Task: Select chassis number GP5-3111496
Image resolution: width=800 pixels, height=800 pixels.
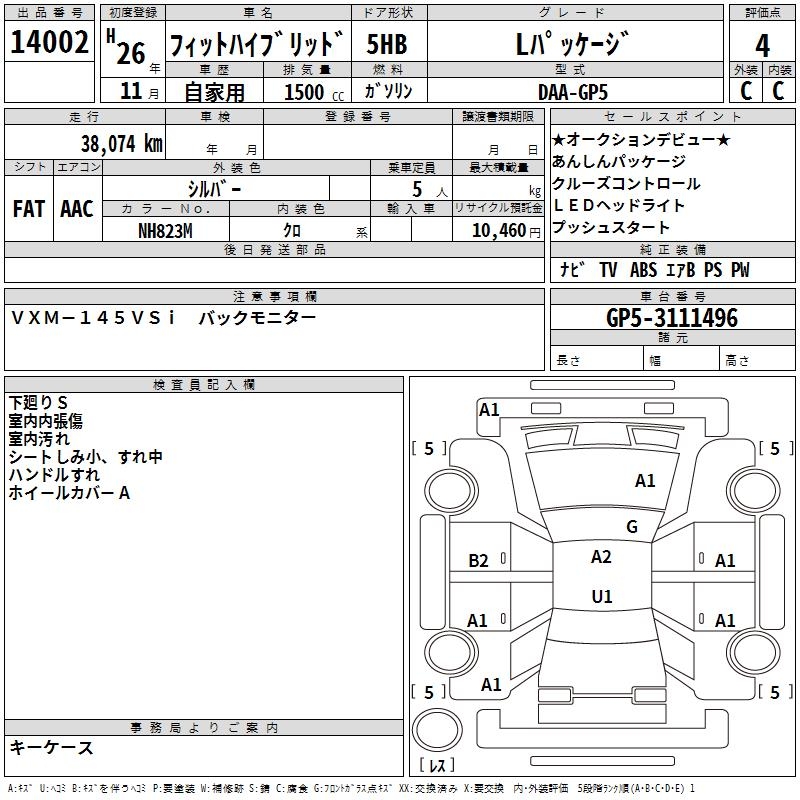Action: (x=671, y=317)
